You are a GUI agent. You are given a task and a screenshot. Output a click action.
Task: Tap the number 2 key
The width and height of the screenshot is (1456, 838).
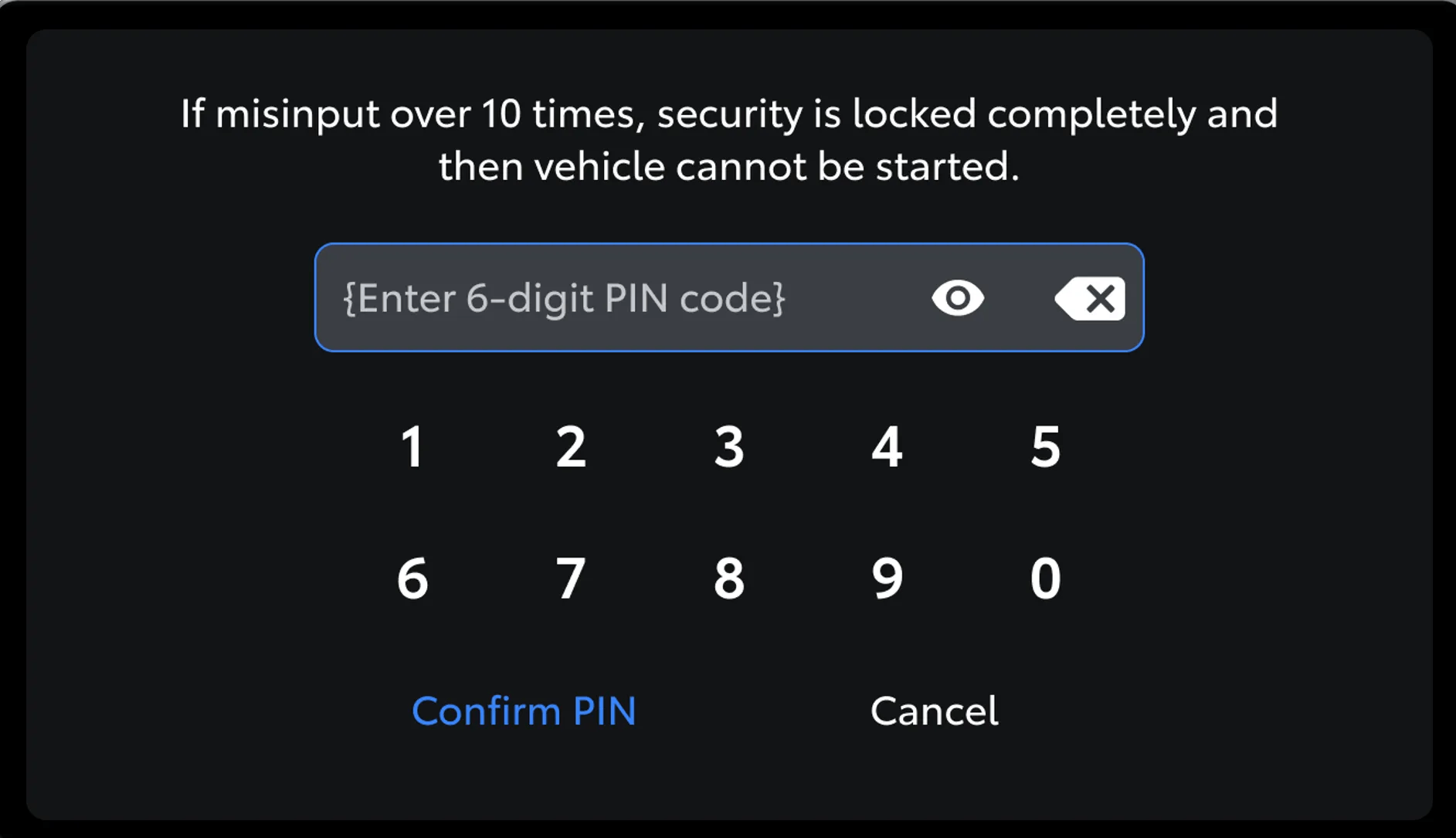coord(571,446)
